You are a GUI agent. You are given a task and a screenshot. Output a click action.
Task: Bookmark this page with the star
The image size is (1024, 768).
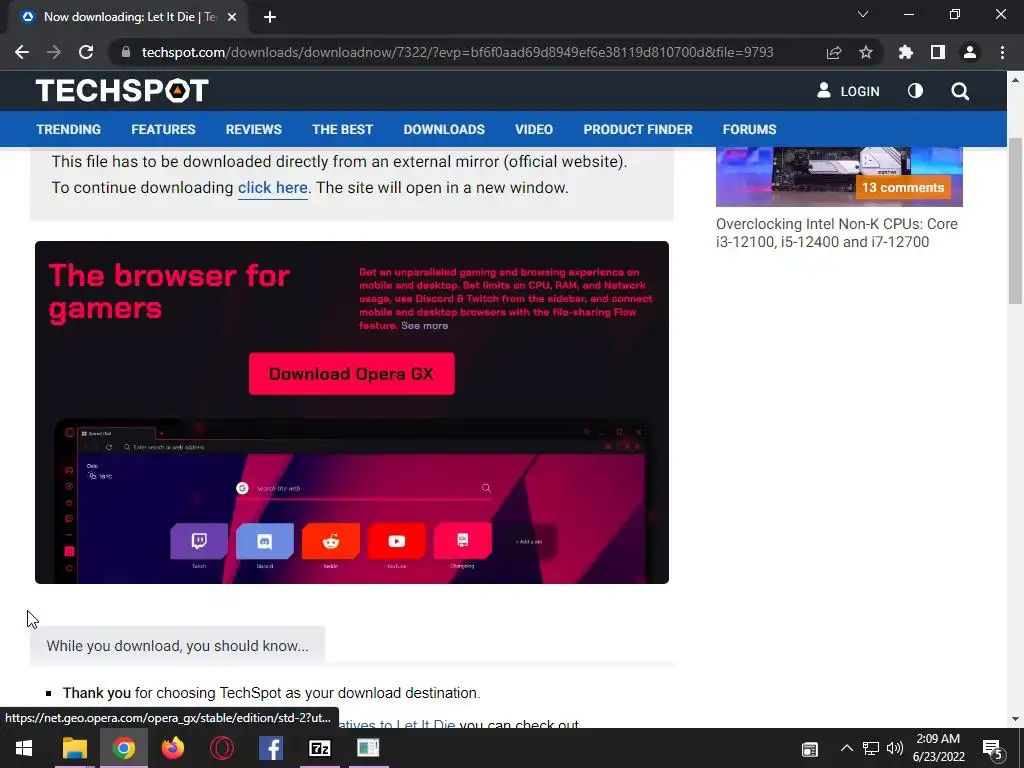tap(866, 52)
